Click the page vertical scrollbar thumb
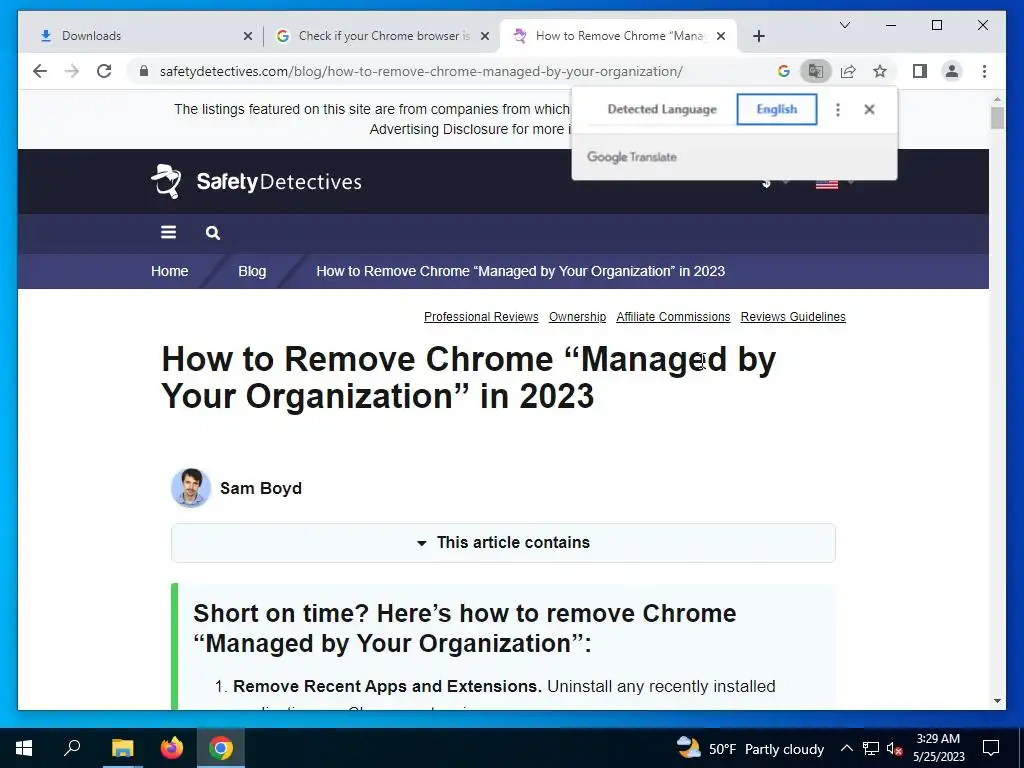Image resolution: width=1024 pixels, height=768 pixels. 997,118
